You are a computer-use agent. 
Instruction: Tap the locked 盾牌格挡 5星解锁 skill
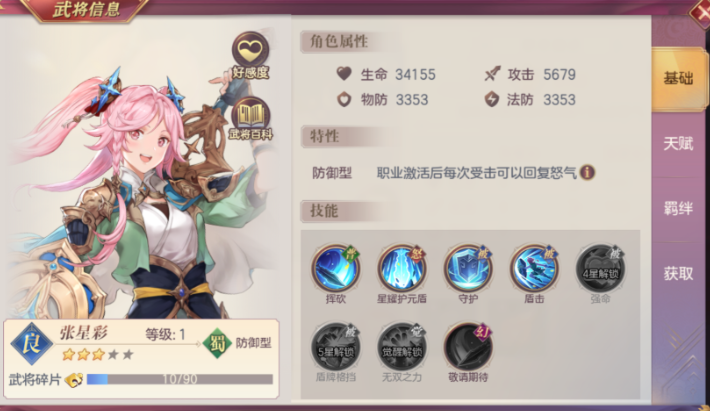point(336,347)
